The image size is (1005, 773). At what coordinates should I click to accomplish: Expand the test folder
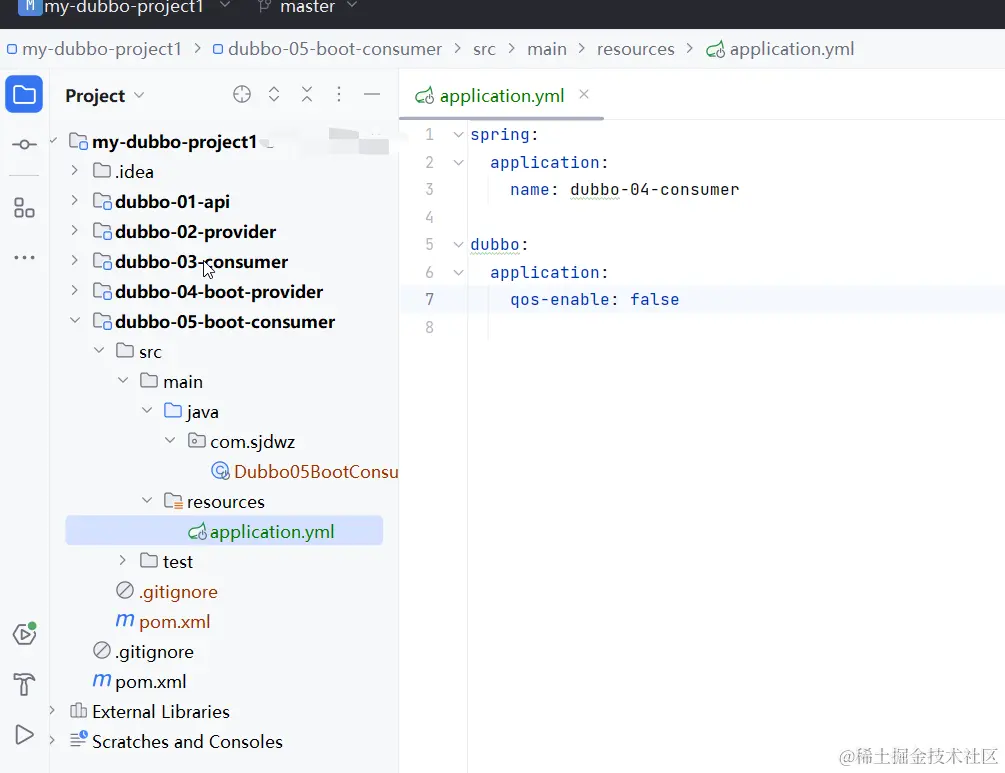point(122,561)
